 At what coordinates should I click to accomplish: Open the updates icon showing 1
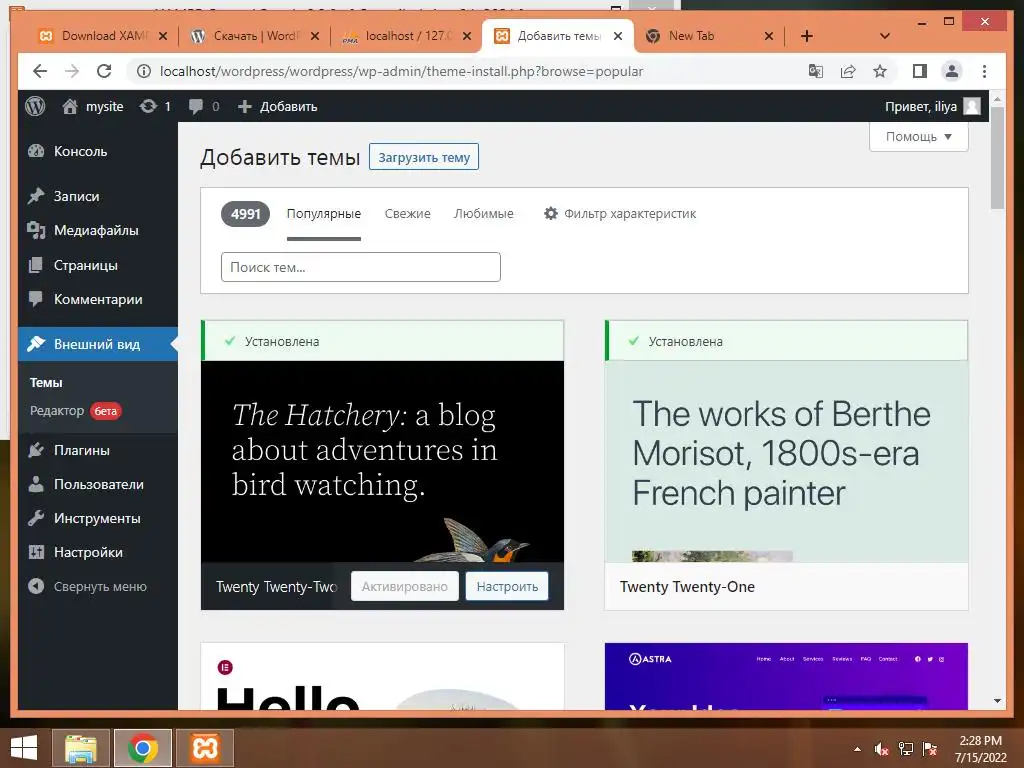[x=155, y=106]
